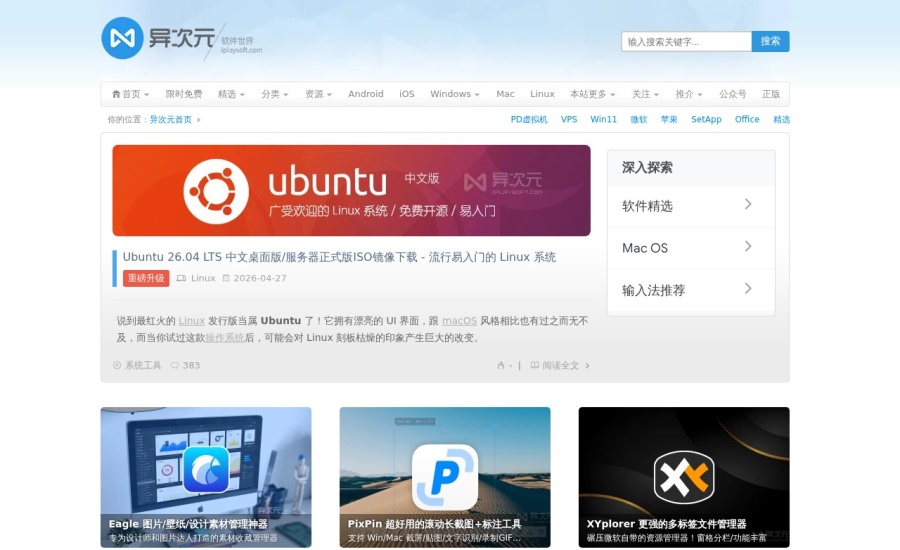900x550 pixels.
Task: Click the 2026-04-27 article date
Action: pyautogui.click(x=259, y=278)
